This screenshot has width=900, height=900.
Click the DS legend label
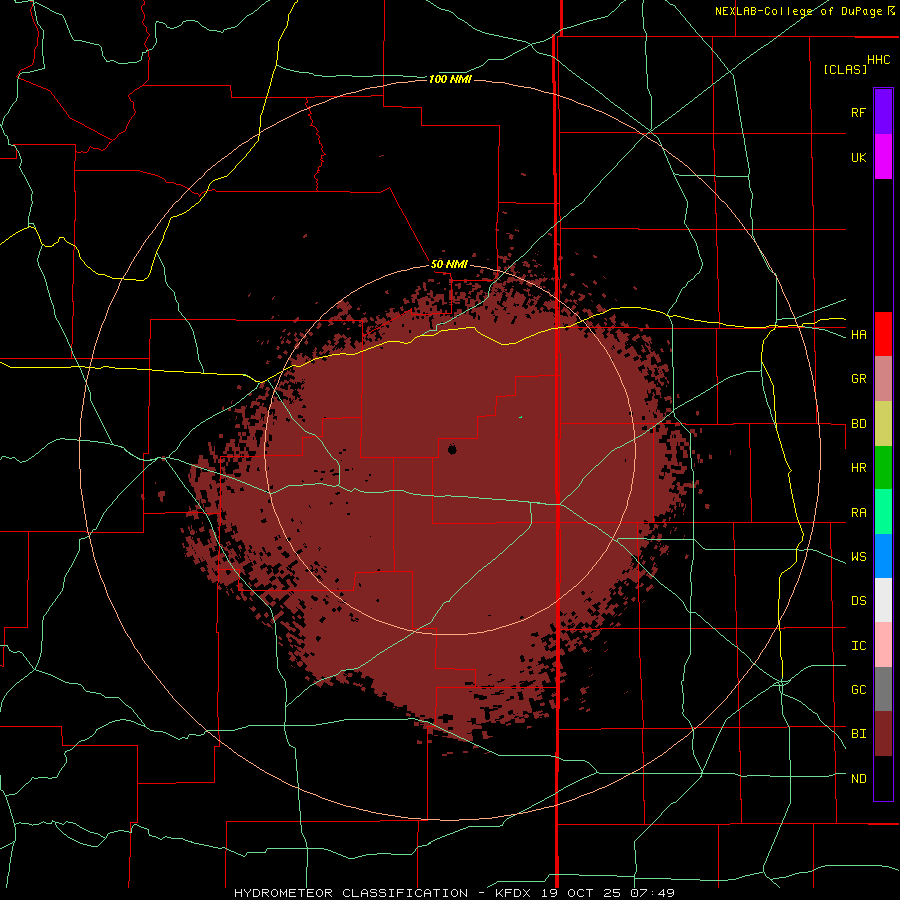pyautogui.click(x=858, y=601)
